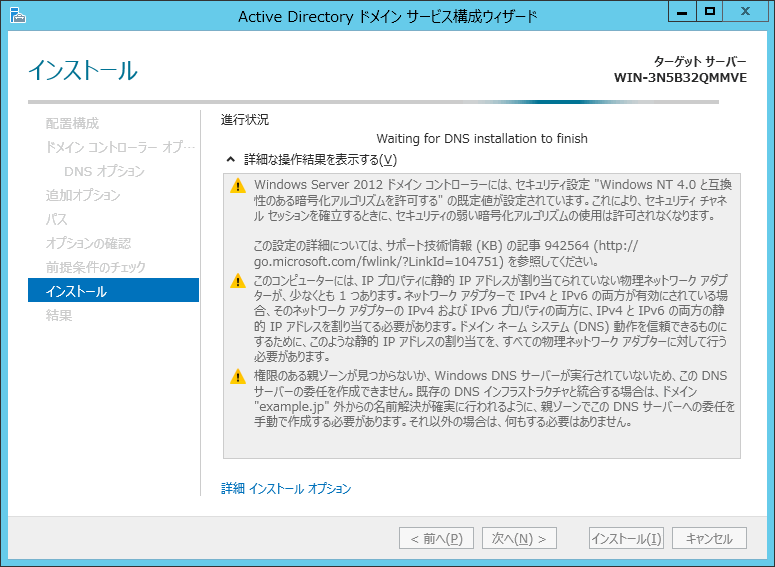Open 詳細 インストール オプション link

(286, 488)
